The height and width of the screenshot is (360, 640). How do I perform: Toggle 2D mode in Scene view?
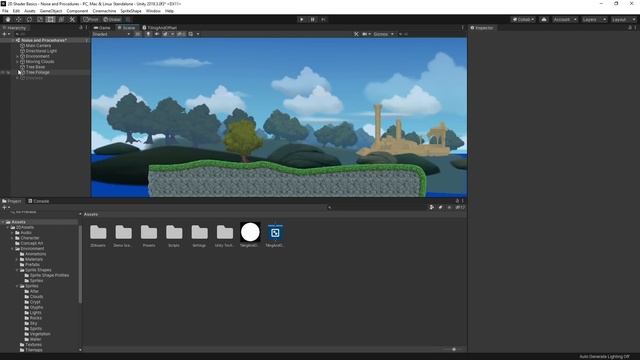(x=138, y=34)
